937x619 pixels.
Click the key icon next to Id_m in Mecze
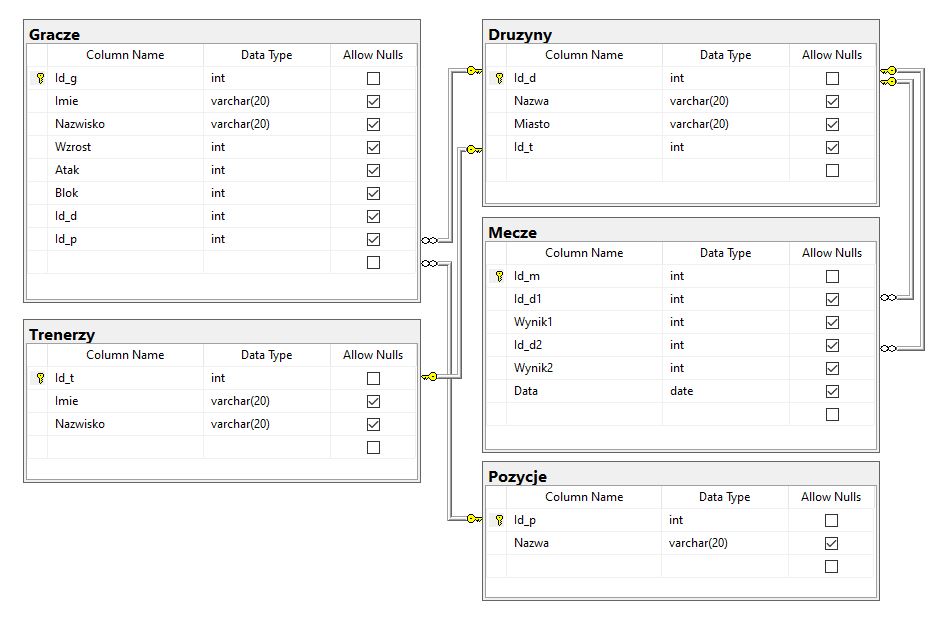pos(499,276)
